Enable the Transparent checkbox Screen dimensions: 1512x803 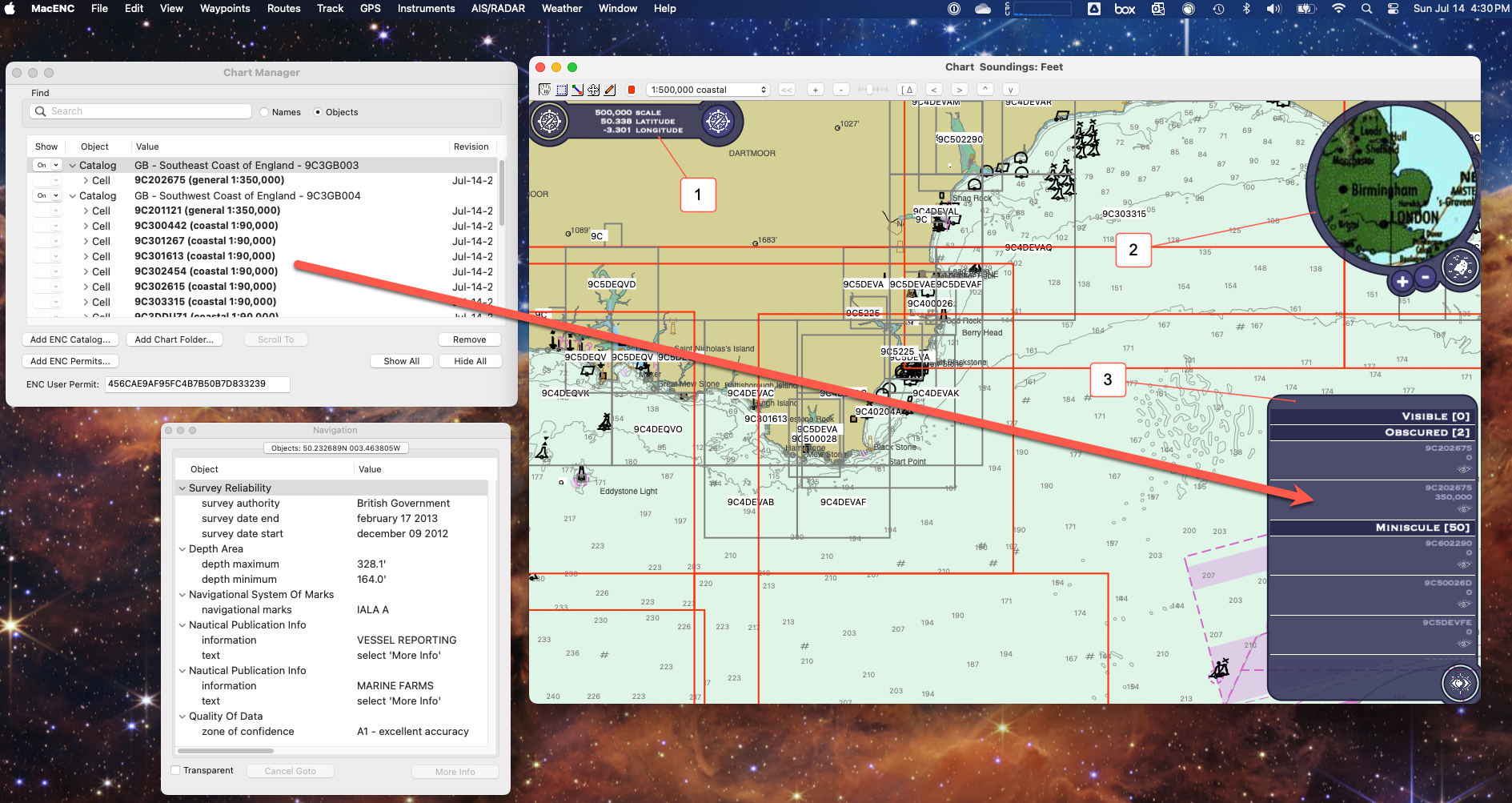tap(175, 770)
